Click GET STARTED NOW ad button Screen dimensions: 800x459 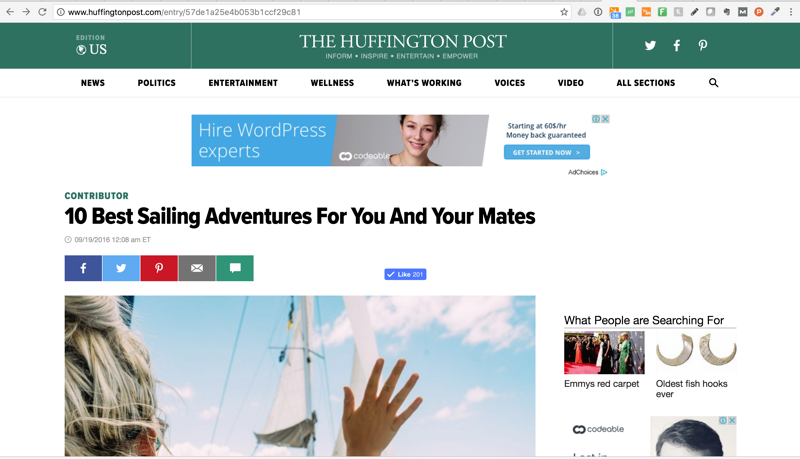[546, 152]
